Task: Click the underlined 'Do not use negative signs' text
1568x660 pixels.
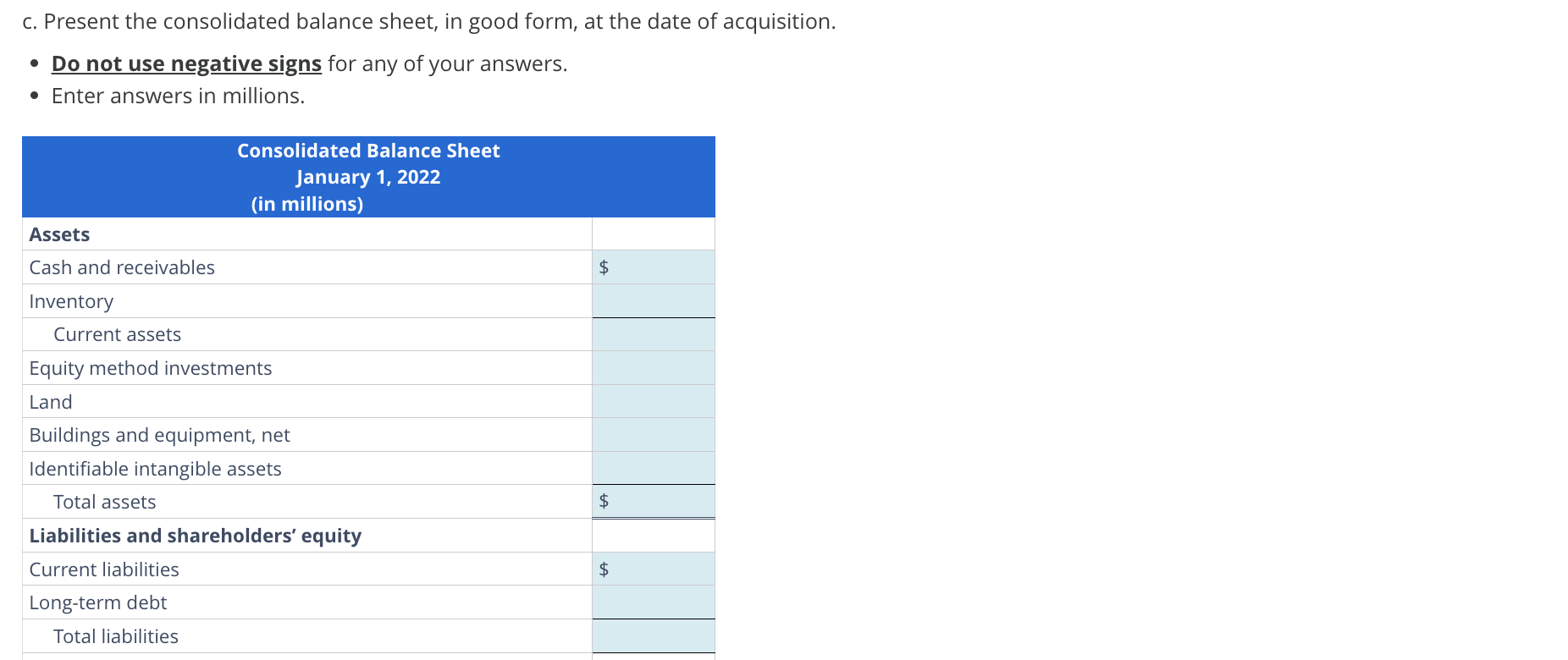Action: [186, 64]
